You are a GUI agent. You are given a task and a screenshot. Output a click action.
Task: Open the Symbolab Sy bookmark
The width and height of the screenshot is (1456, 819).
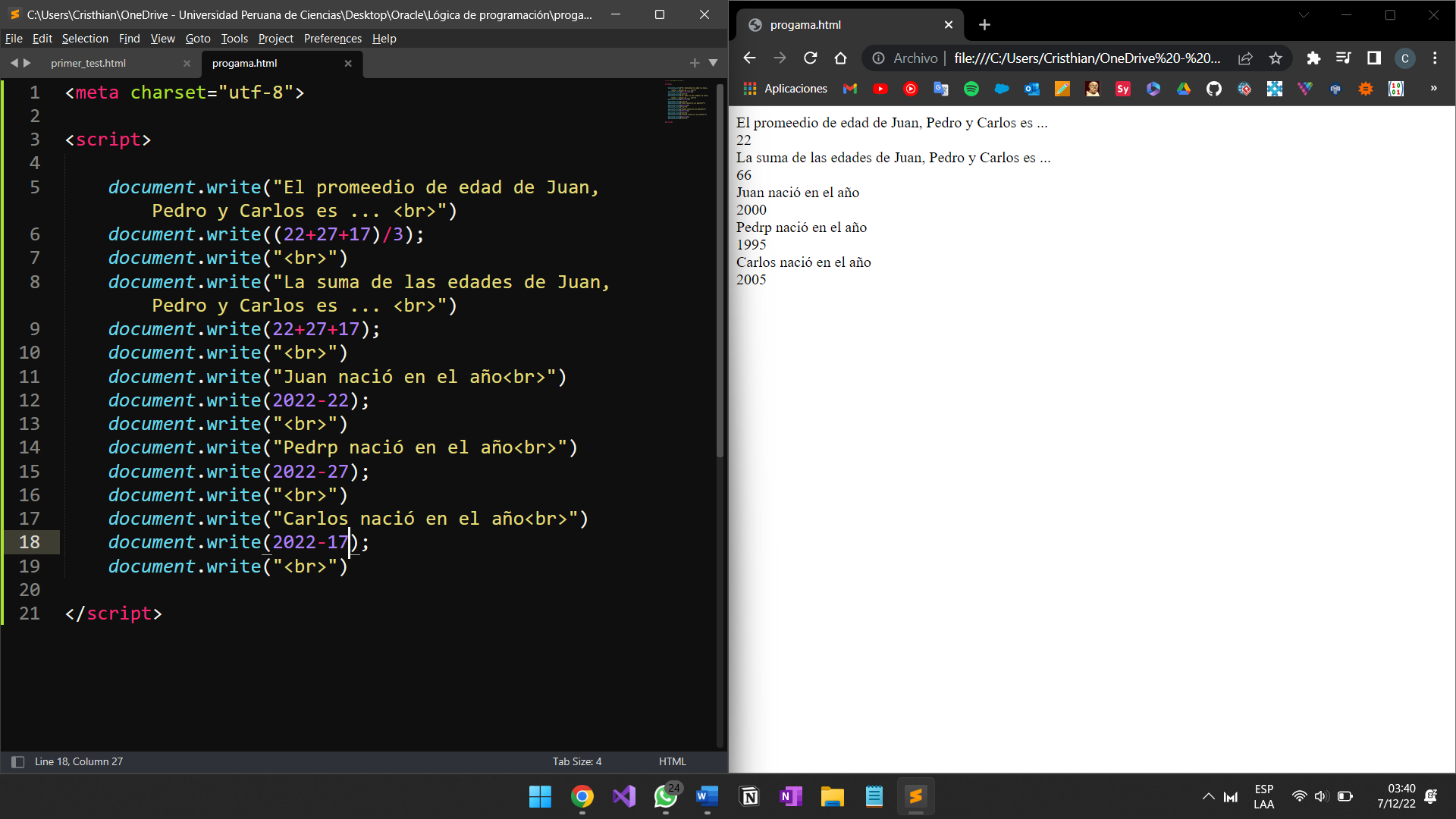click(x=1123, y=89)
